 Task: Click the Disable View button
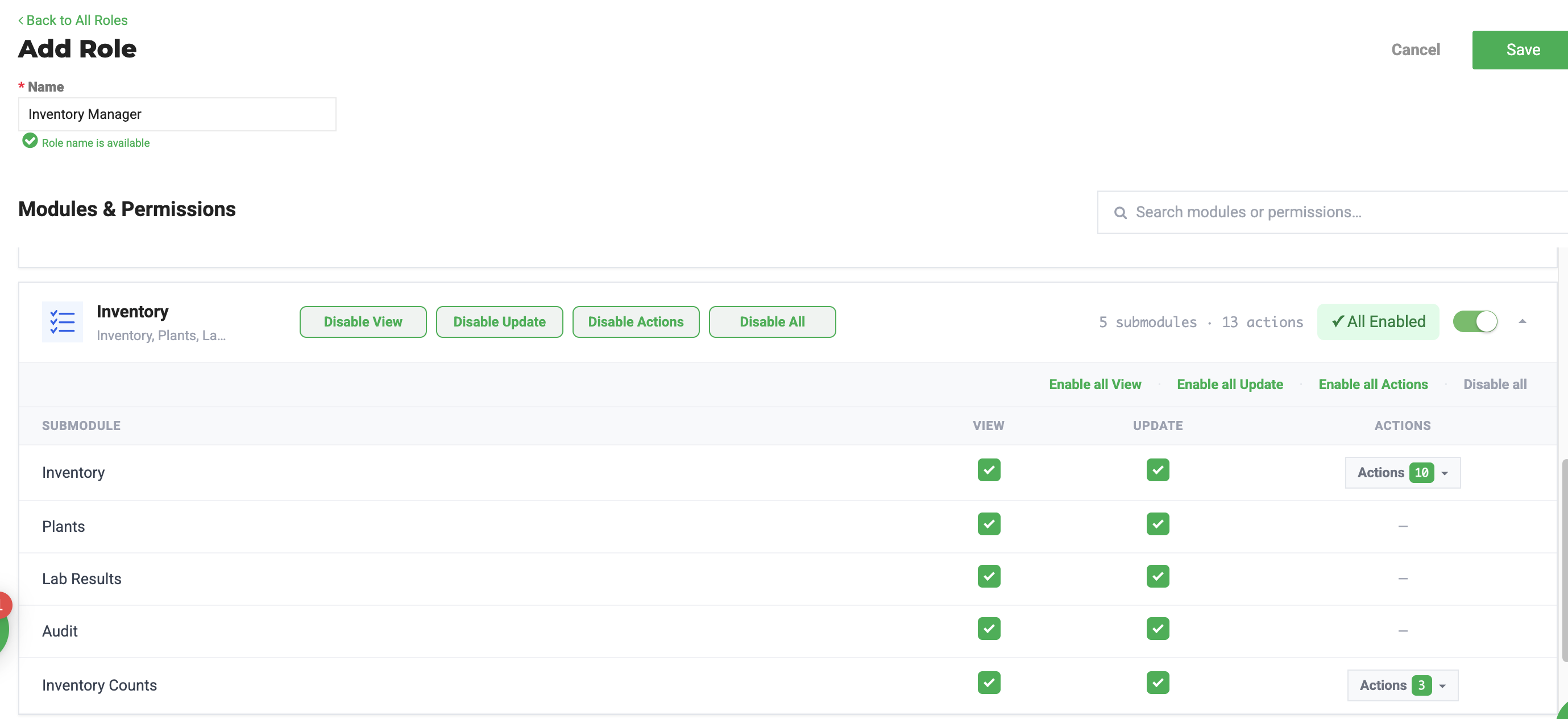(x=363, y=321)
